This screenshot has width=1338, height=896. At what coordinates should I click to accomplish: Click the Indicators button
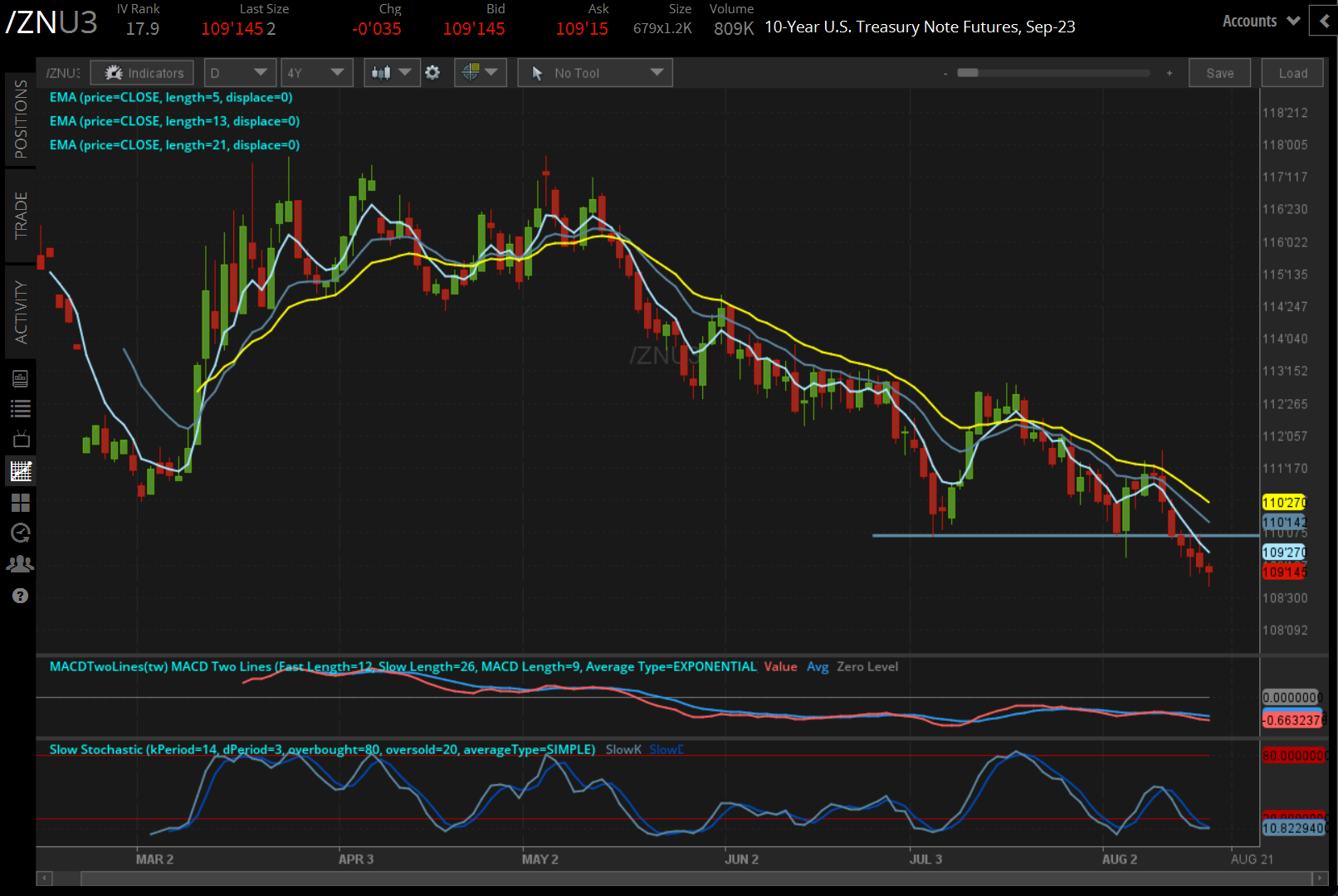[x=143, y=73]
